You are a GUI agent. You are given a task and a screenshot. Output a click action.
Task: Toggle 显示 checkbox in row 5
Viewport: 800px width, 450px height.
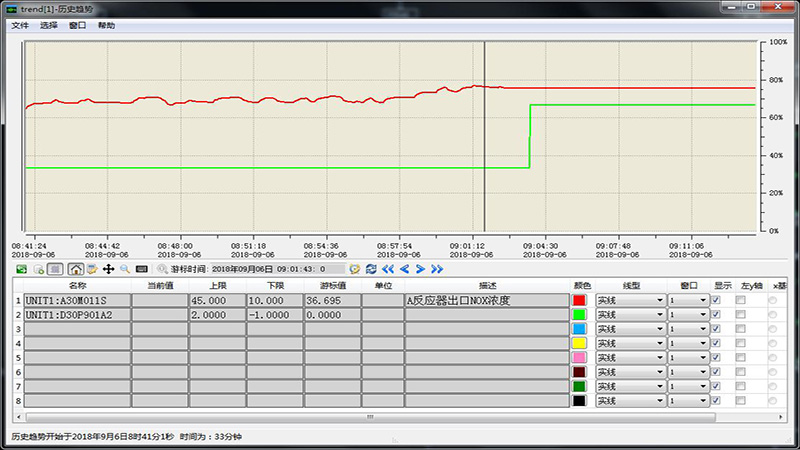tap(716, 357)
